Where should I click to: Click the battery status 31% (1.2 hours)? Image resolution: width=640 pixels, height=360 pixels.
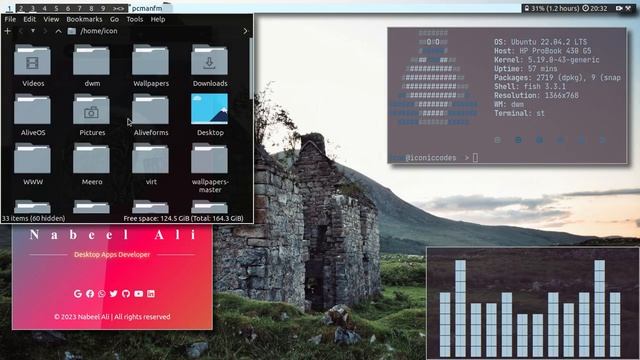click(551, 8)
